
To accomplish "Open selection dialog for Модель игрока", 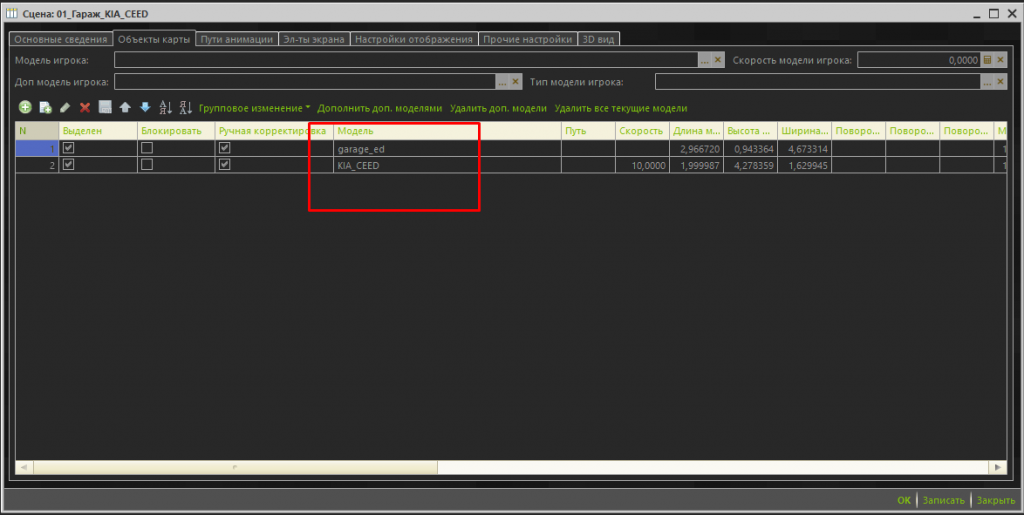I will [x=705, y=60].
